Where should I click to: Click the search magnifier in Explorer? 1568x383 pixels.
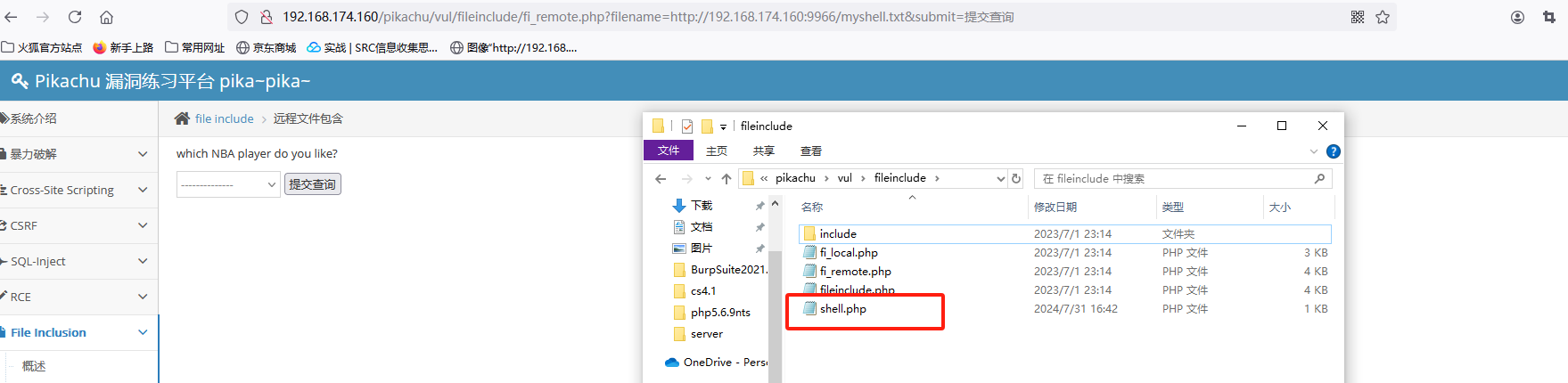[x=1319, y=178]
